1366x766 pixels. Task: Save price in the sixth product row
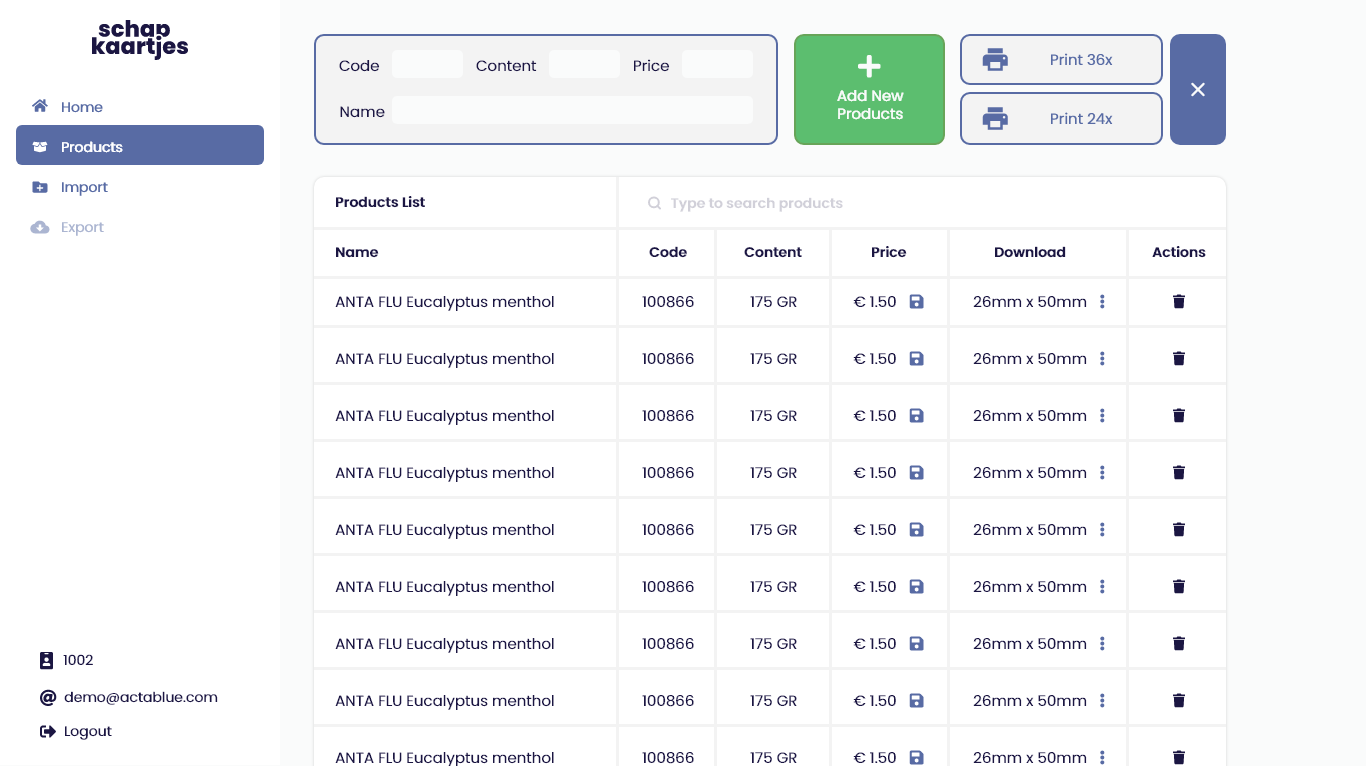point(917,586)
